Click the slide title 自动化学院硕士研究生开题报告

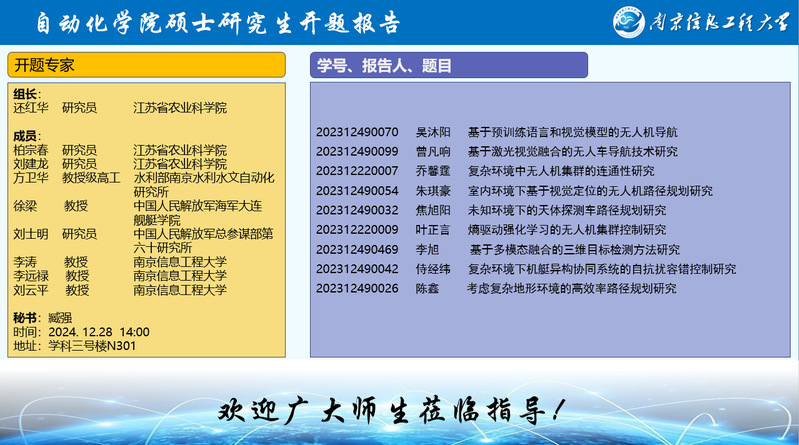[x=217, y=22]
